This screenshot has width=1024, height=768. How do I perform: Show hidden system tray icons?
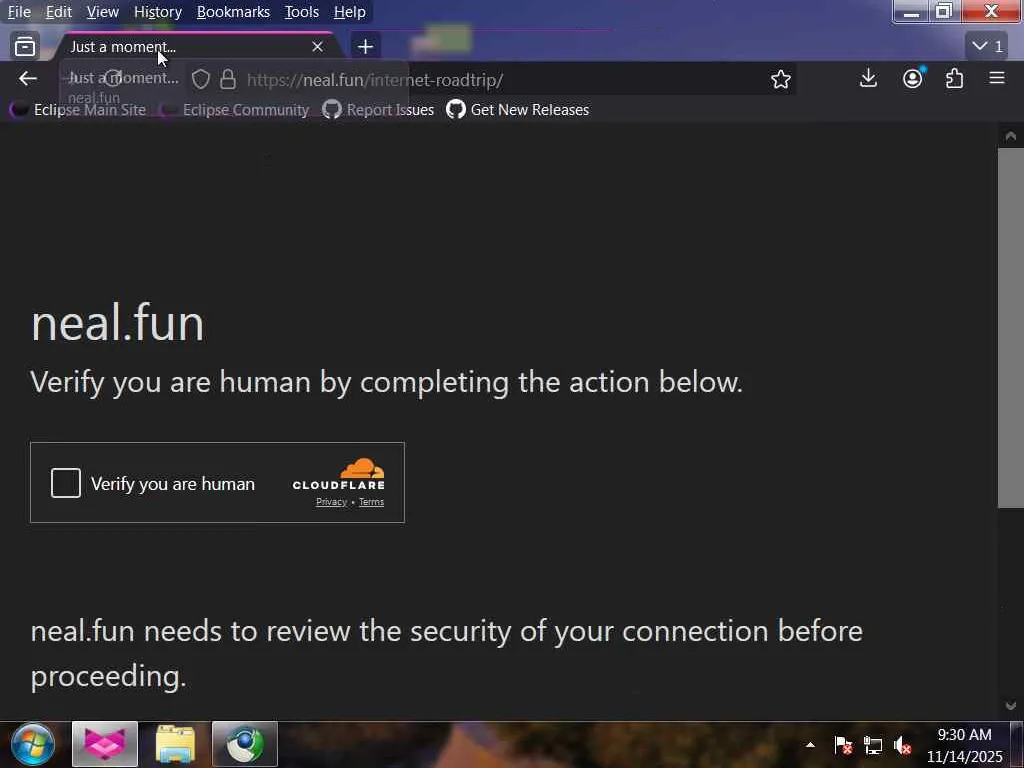pyautogui.click(x=810, y=744)
